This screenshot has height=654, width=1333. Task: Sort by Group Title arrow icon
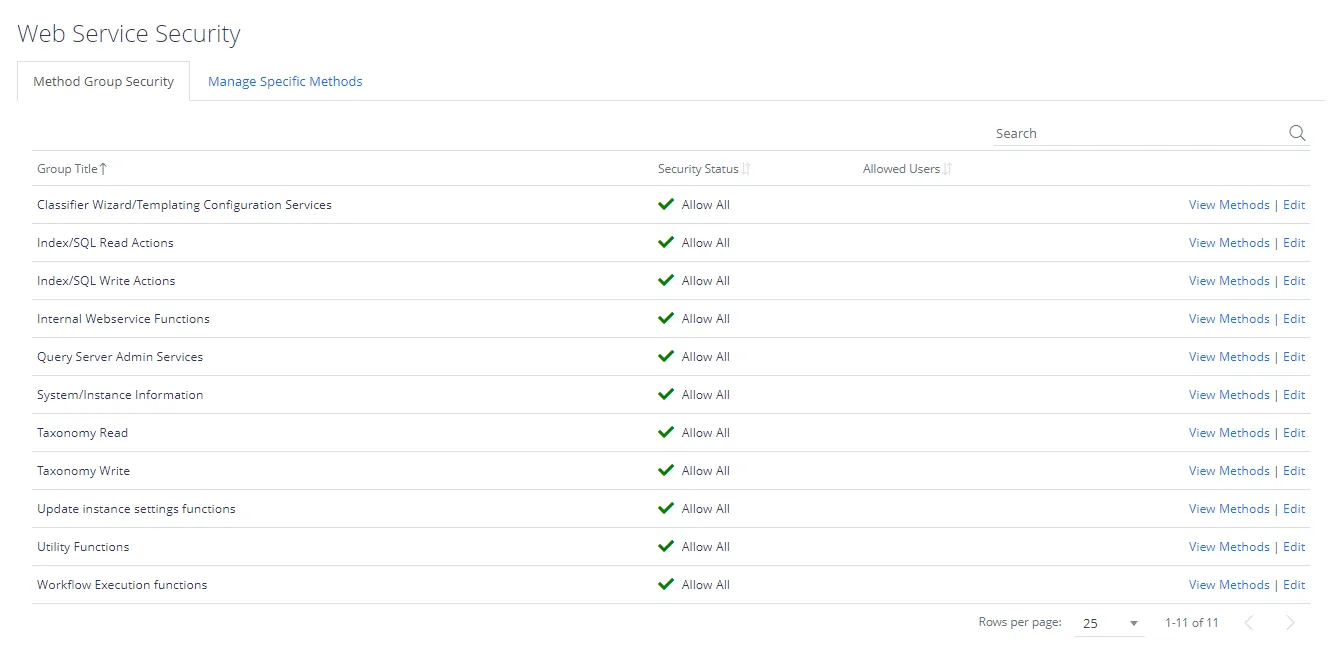click(x=103, y=169)
